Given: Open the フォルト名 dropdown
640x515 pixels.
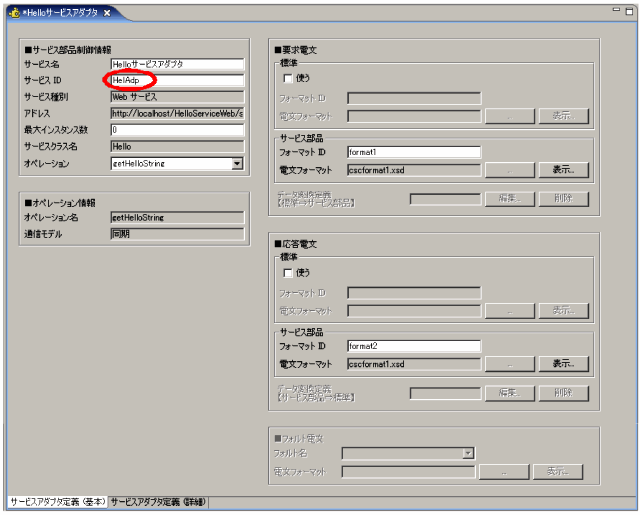Looking at the screenshot, I should pos(469,453).
